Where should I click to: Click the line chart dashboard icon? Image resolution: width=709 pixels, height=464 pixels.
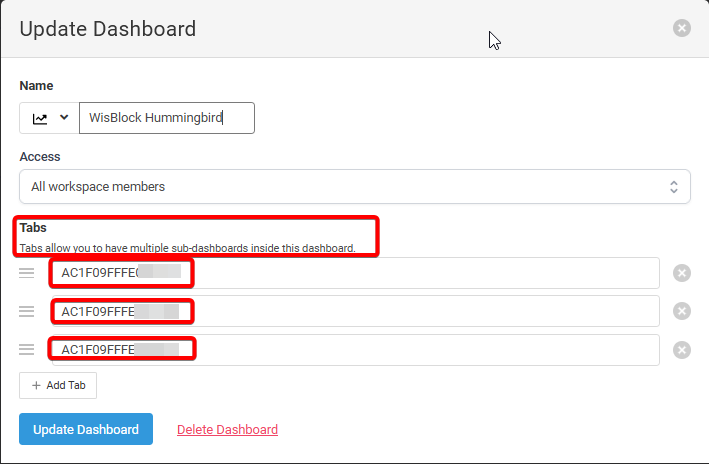[40, 118]
